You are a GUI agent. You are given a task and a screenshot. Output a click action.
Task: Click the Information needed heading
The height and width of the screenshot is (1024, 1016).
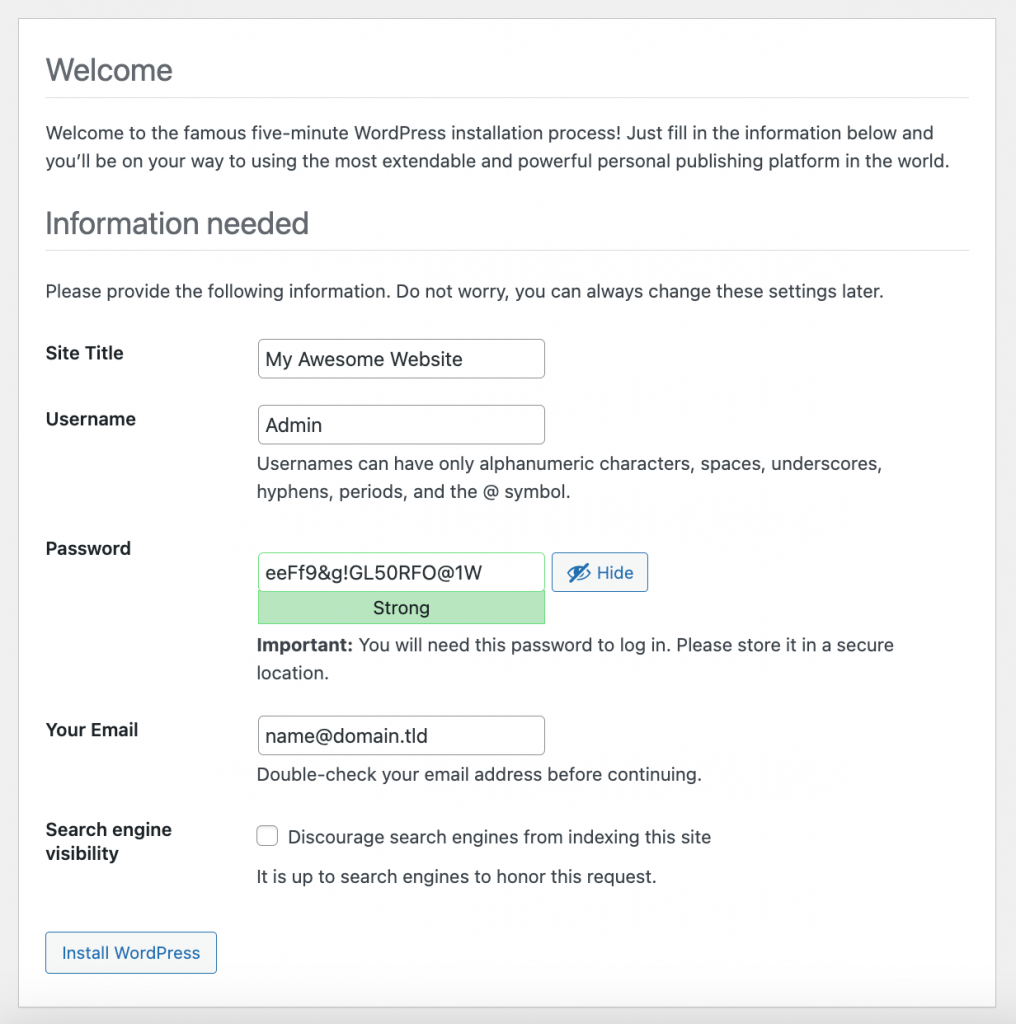[177, 223]
